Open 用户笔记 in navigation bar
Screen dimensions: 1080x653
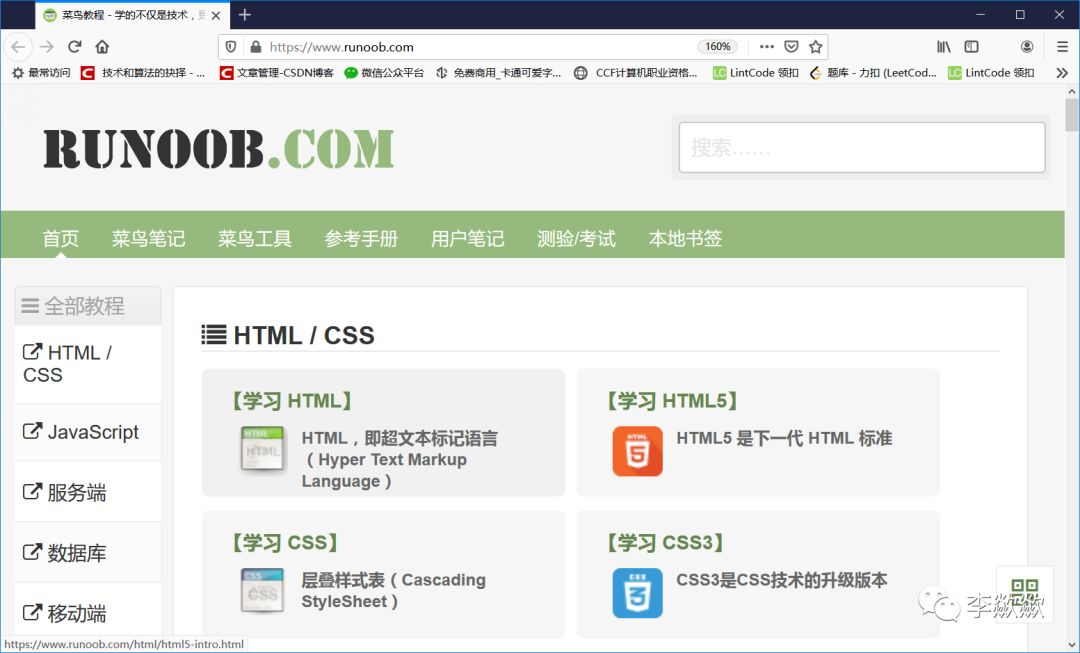[x=468, y=238]
